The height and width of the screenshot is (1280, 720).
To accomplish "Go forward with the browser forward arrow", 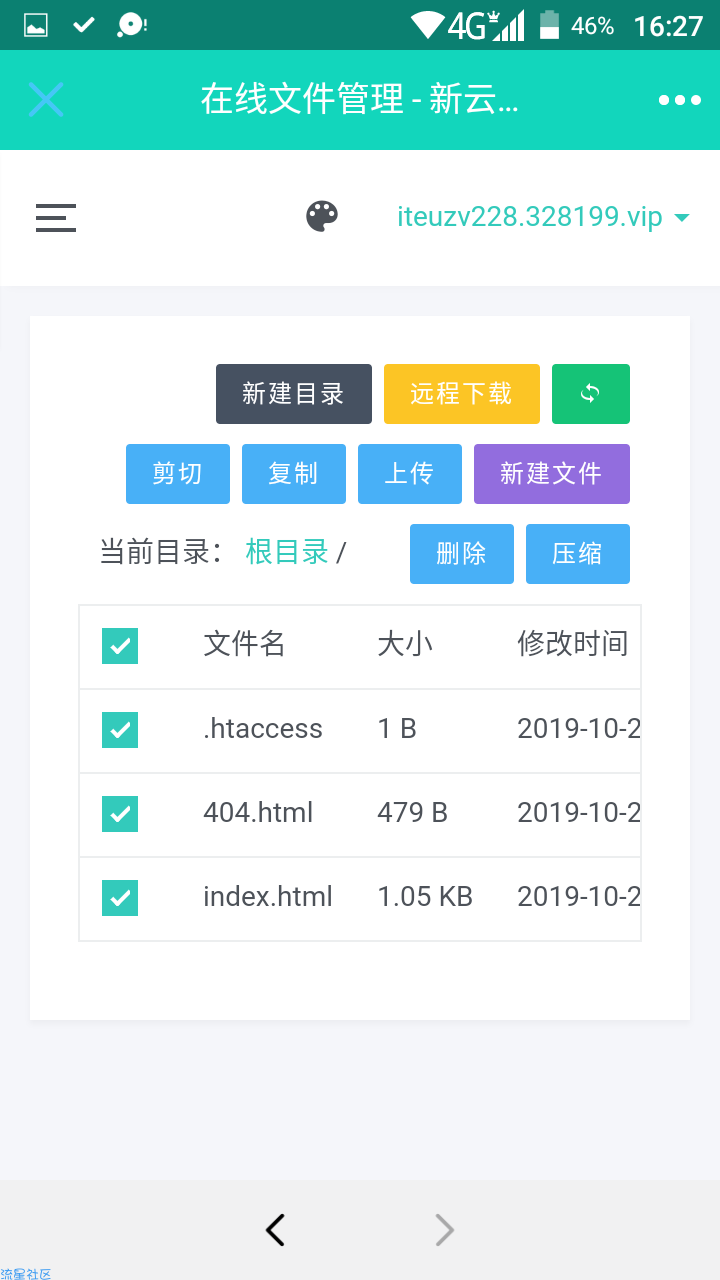I will pos(444,1230).
